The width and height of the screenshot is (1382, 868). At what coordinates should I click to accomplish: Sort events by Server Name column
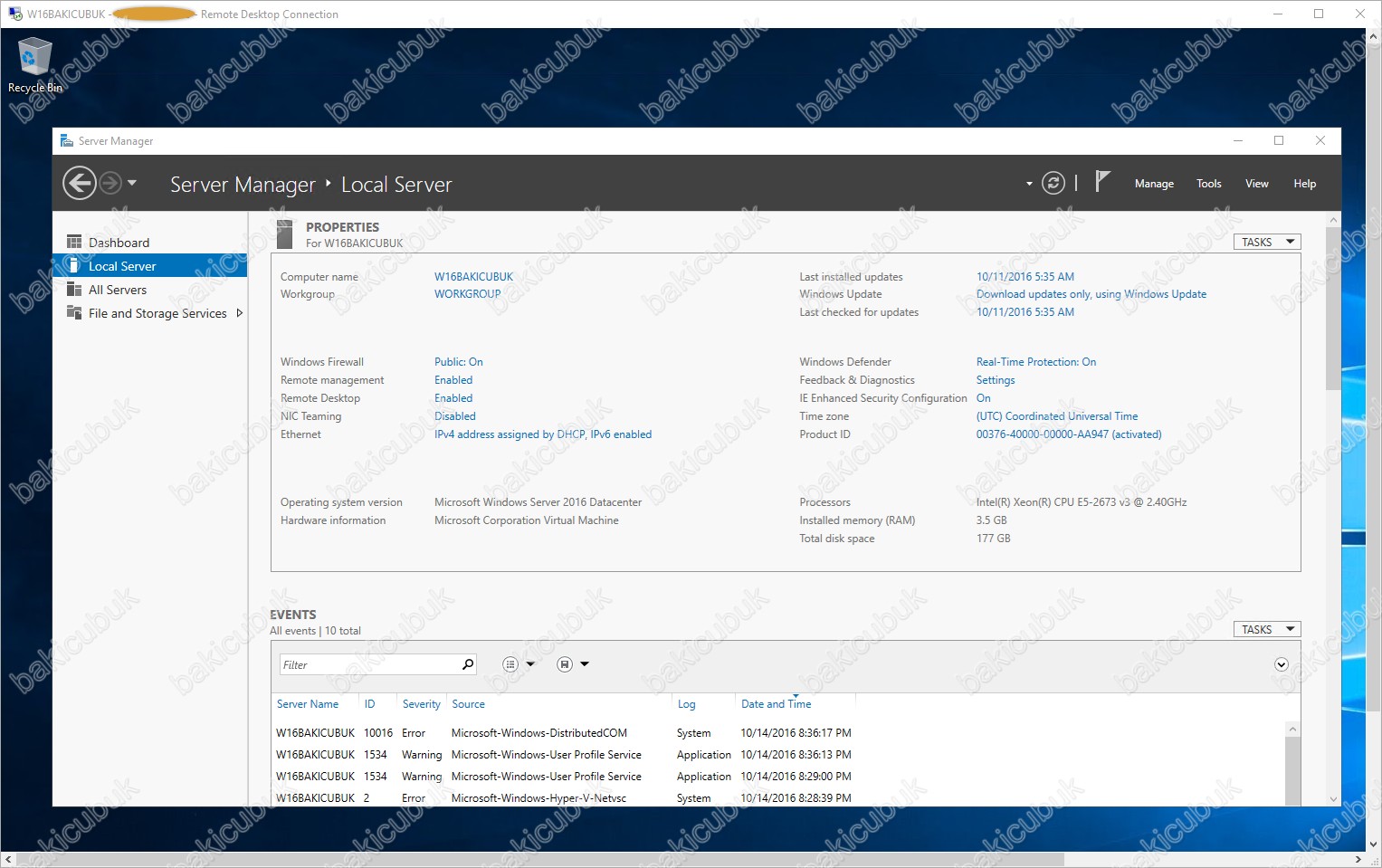tap(308, 704)
